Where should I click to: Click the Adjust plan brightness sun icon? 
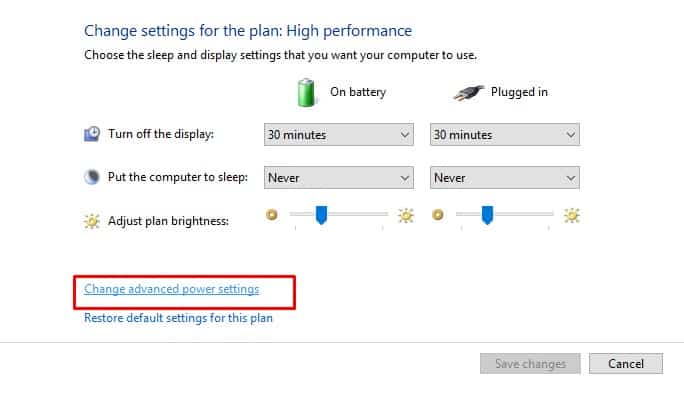pos(92,221)
